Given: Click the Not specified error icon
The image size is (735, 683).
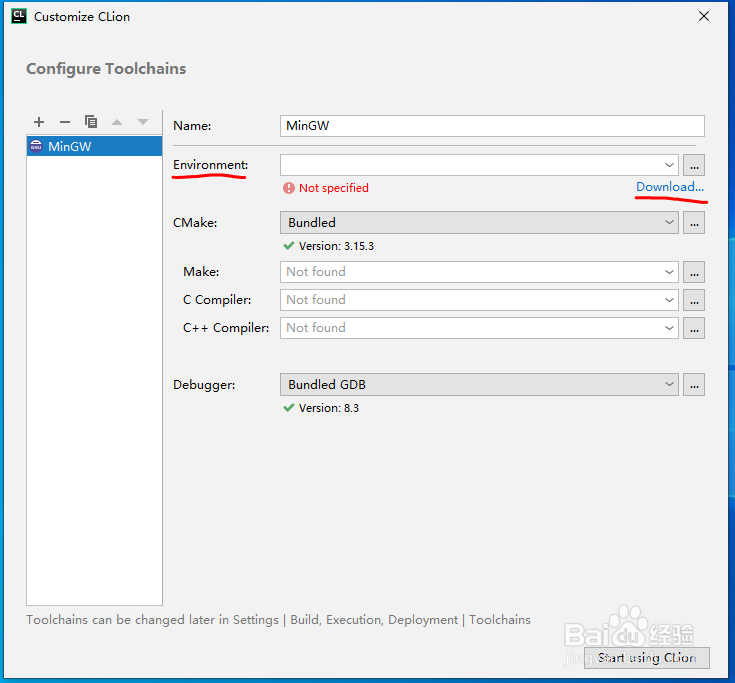Looking at the screenshot, I should tap(289, 188).
